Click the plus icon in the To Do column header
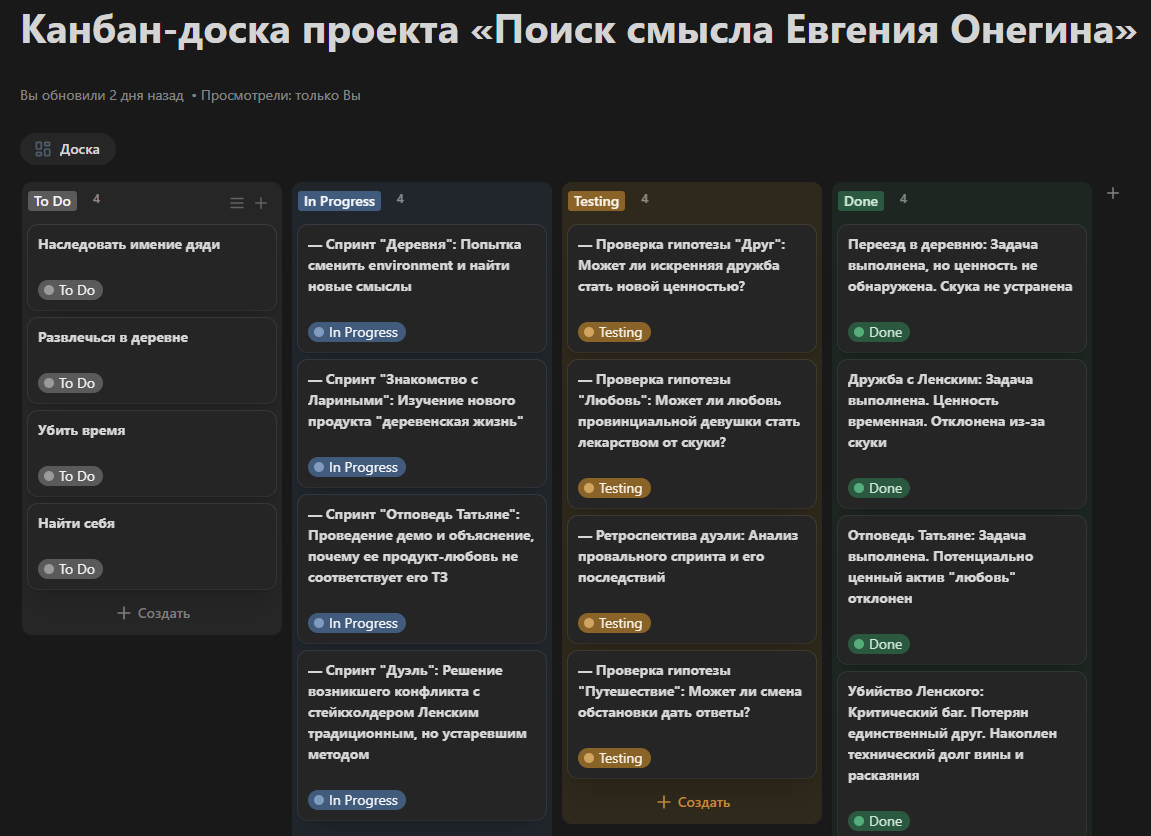 coord(261,202)
